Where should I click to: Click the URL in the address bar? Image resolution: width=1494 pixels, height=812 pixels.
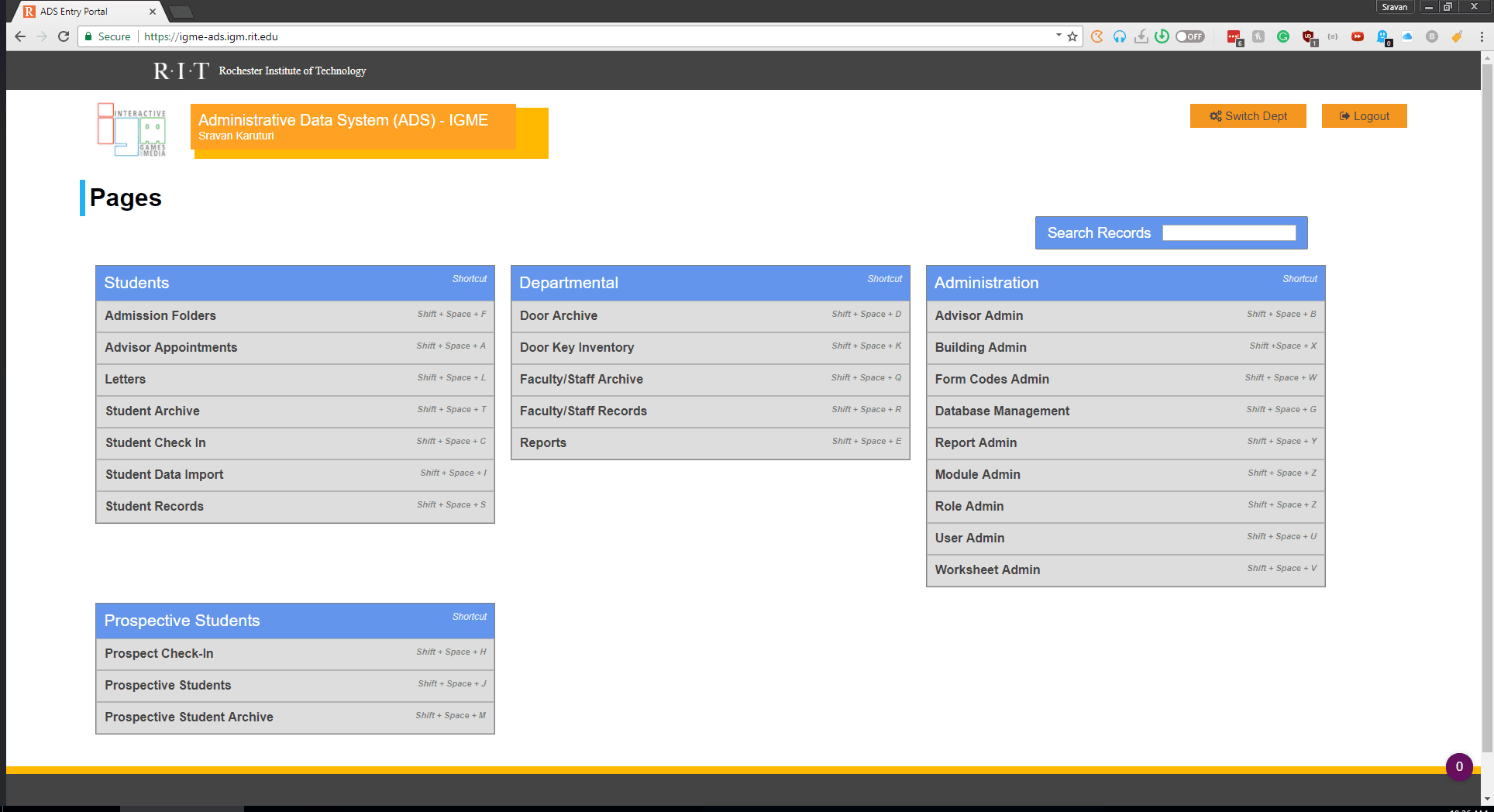pyautogui.click(x=211, y=36)
